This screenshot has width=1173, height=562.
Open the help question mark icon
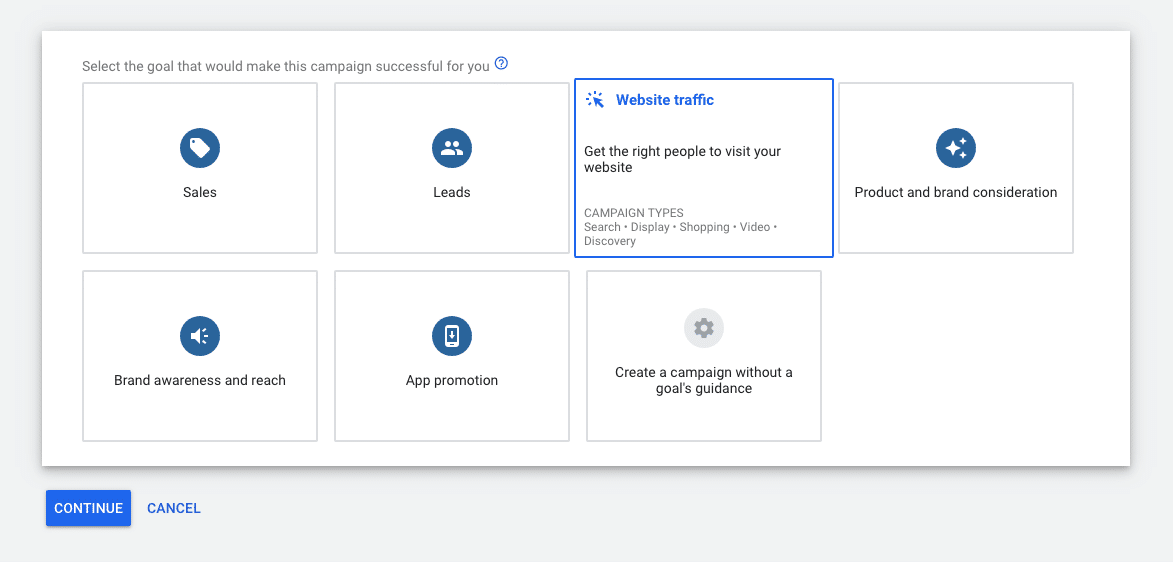(x=502, y=64)
